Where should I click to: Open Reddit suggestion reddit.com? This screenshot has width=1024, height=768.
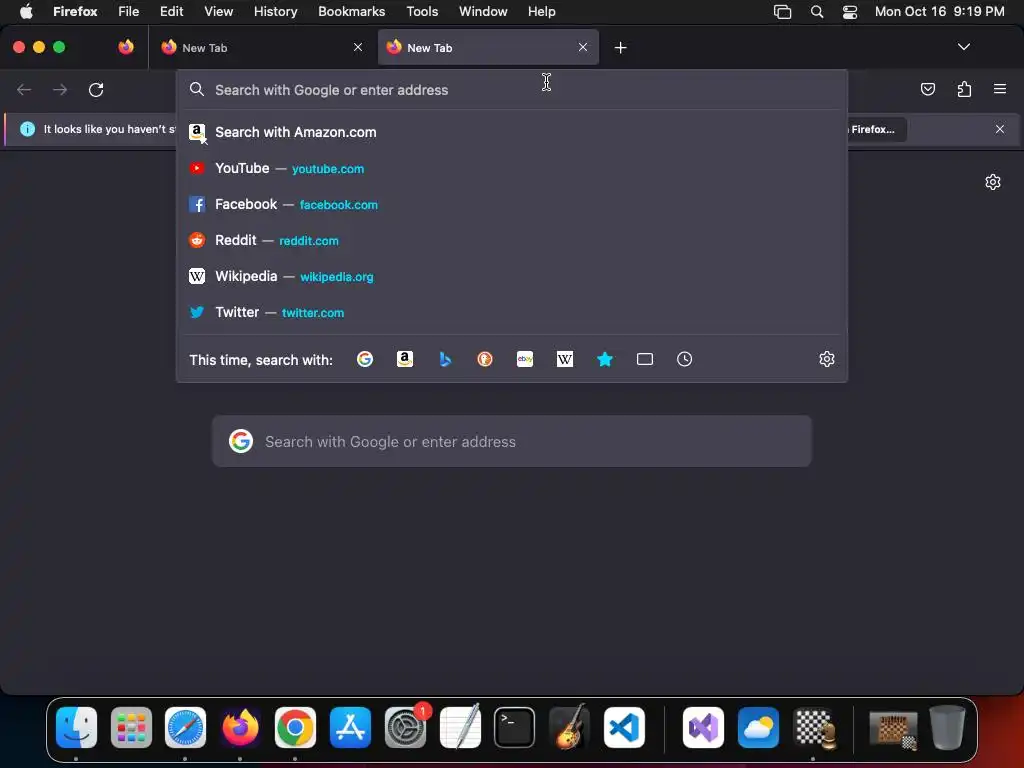click(512, 240)
